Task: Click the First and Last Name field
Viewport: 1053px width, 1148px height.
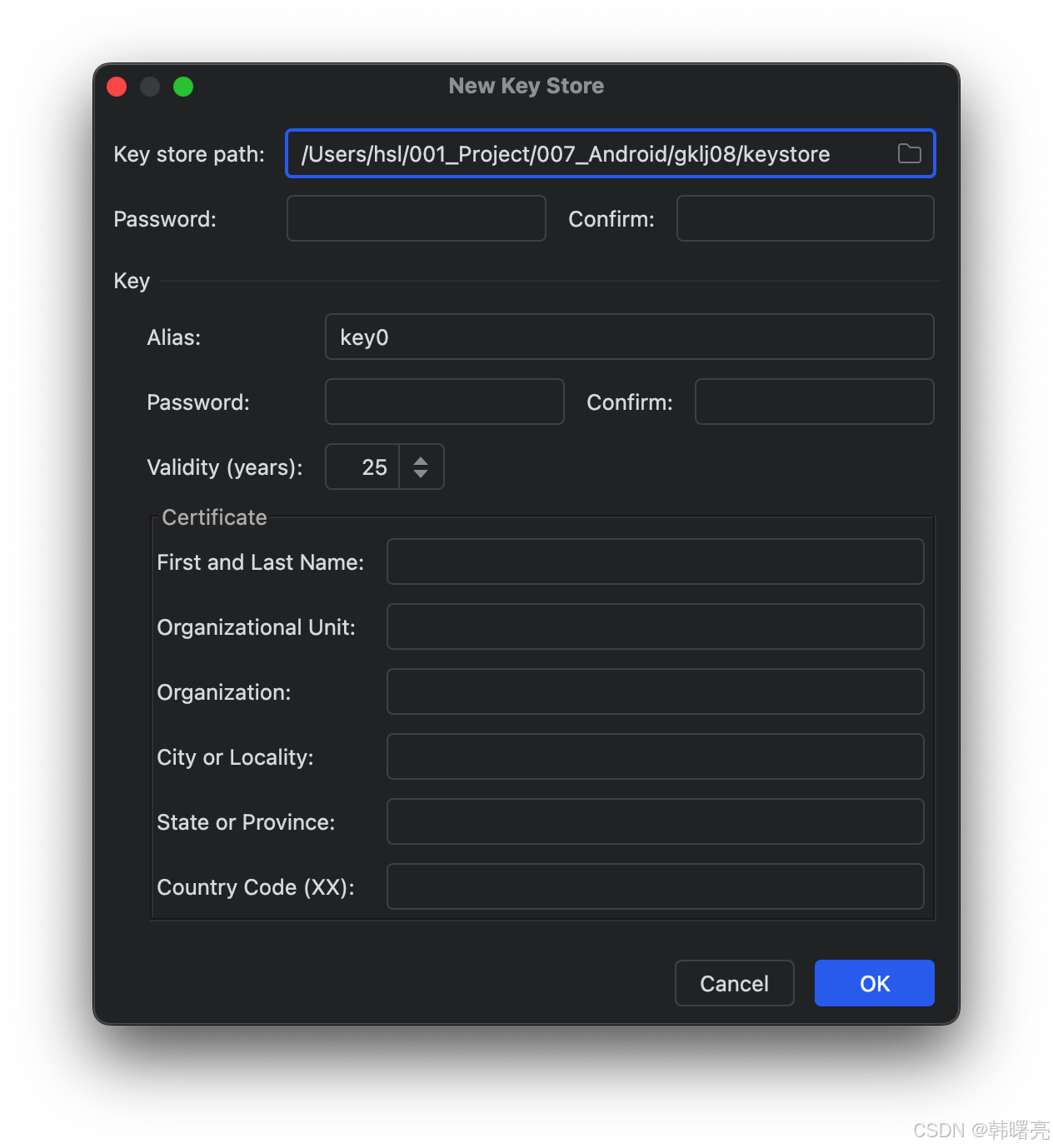Action: (x=655, y=562)
